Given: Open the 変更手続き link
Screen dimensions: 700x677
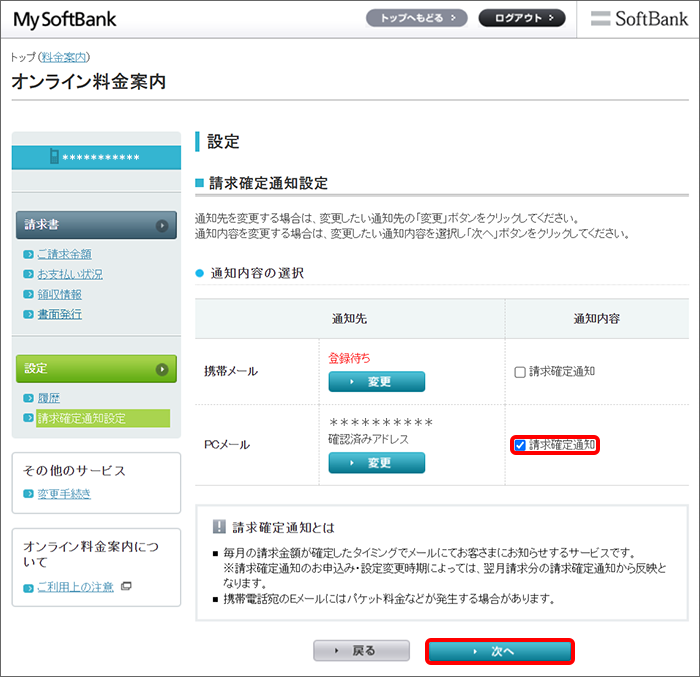Looking at the screenshot, I should pyautogui.click(x=64, y=493).
